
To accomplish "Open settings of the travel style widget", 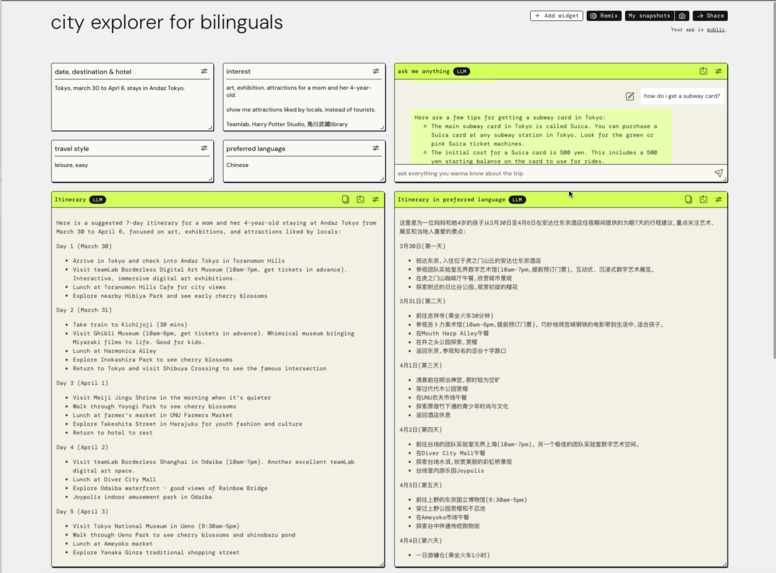I will [204, 148].
